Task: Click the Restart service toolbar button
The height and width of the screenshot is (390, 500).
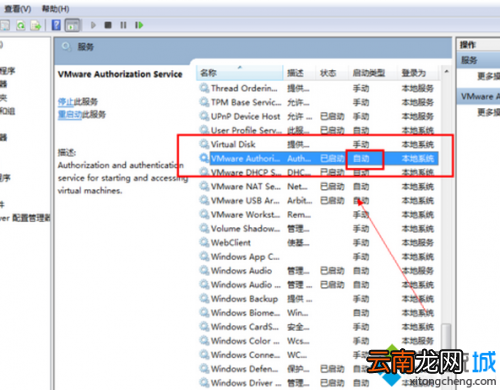Action: click(139, 25)
